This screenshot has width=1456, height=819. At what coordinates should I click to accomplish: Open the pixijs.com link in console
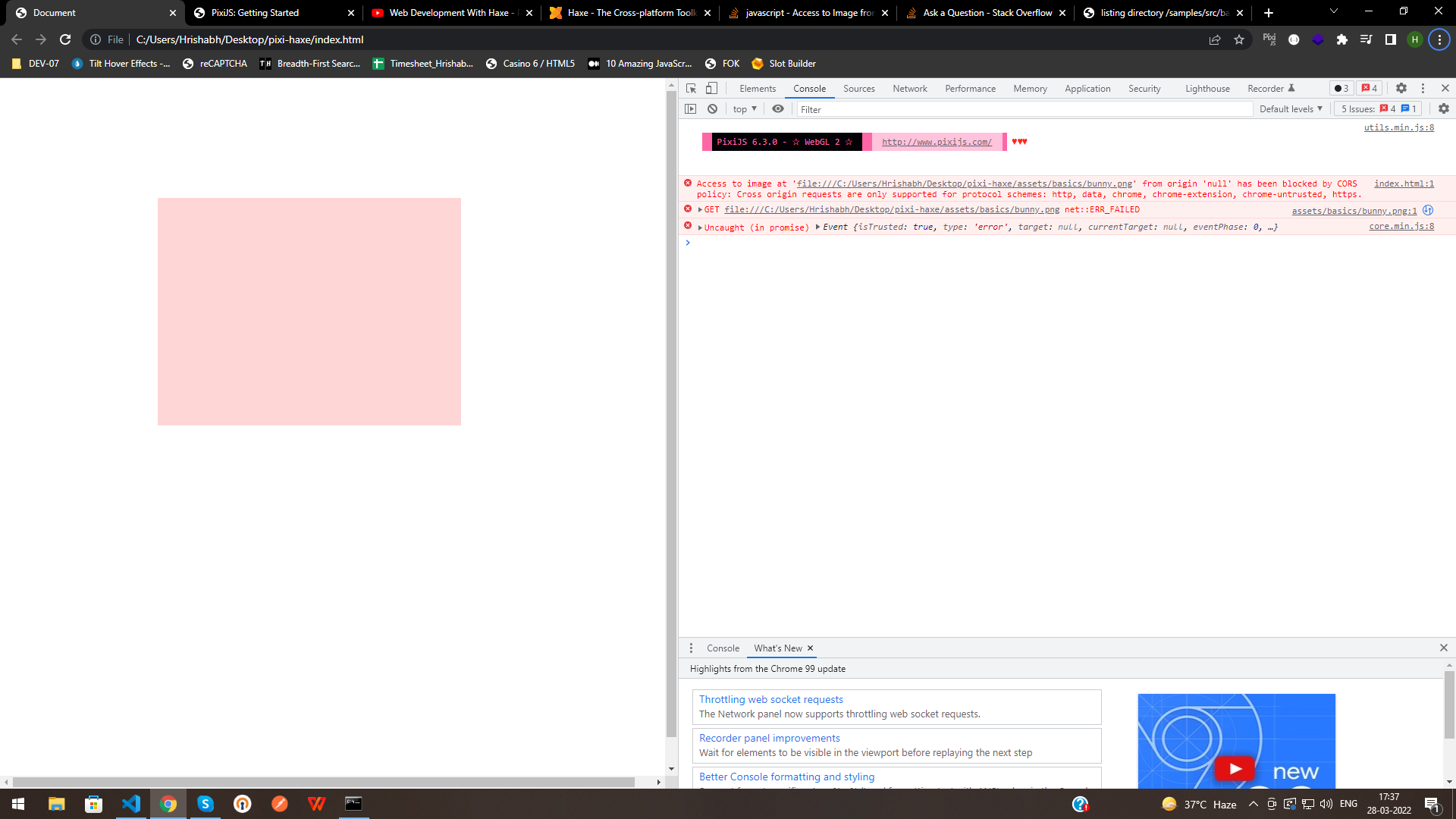(937, 142)
